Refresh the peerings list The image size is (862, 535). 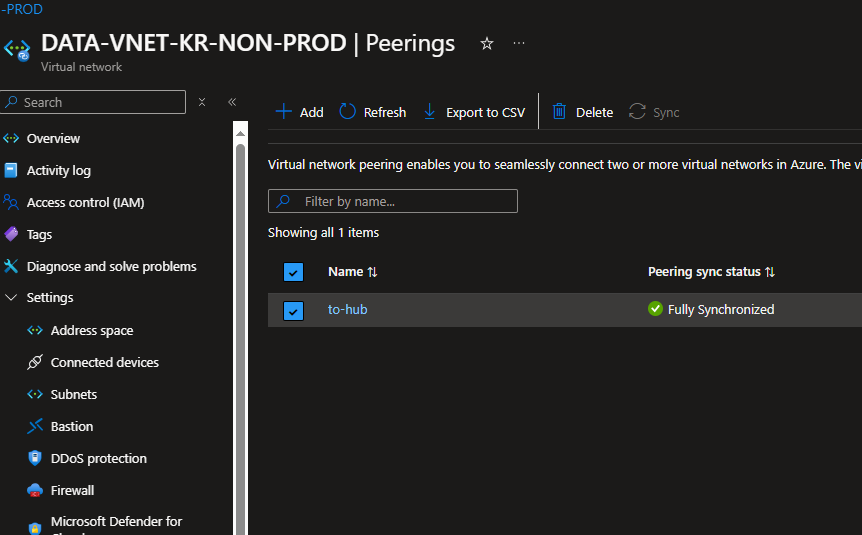pyautogui.click(x=373, y=112)
